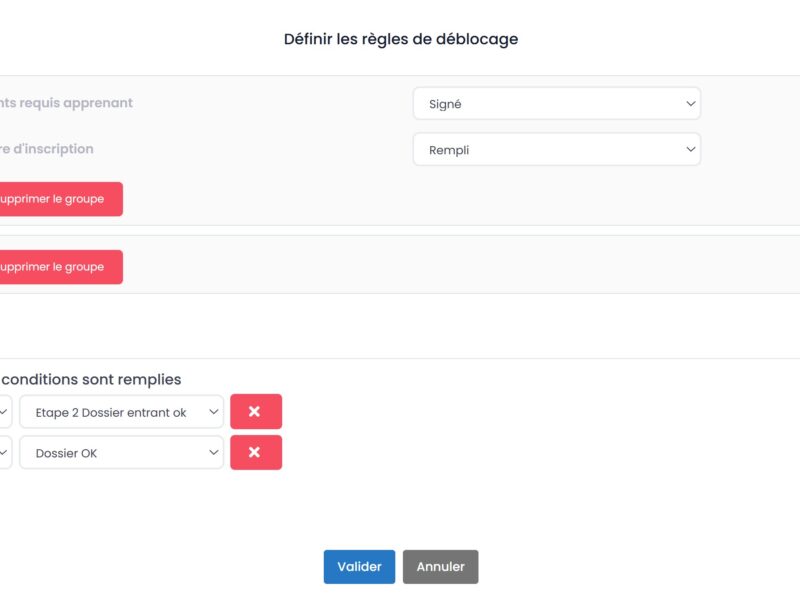The height and width of the screenshot is (600, 800).
Task: Select the Rempli field value
Action: tap(557, 149)
